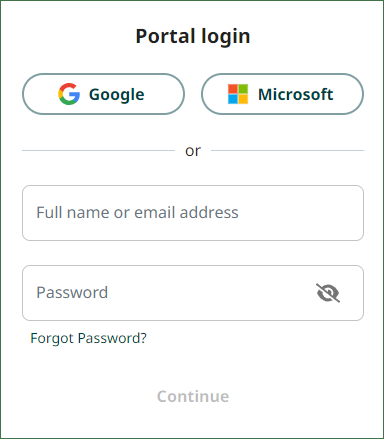Click the Portal login heading
Screen dimensions: 384x439
coord(193,36)
